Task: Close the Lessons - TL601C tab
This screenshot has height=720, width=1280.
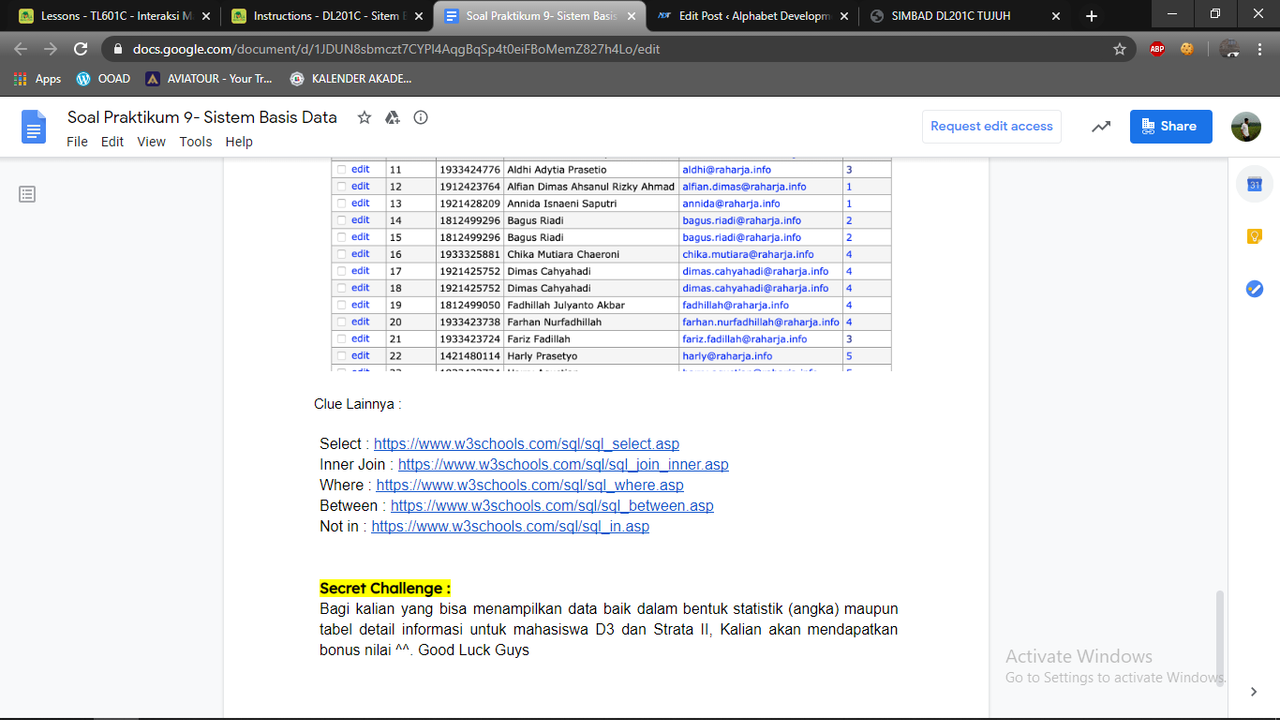Action: point(204,16)
